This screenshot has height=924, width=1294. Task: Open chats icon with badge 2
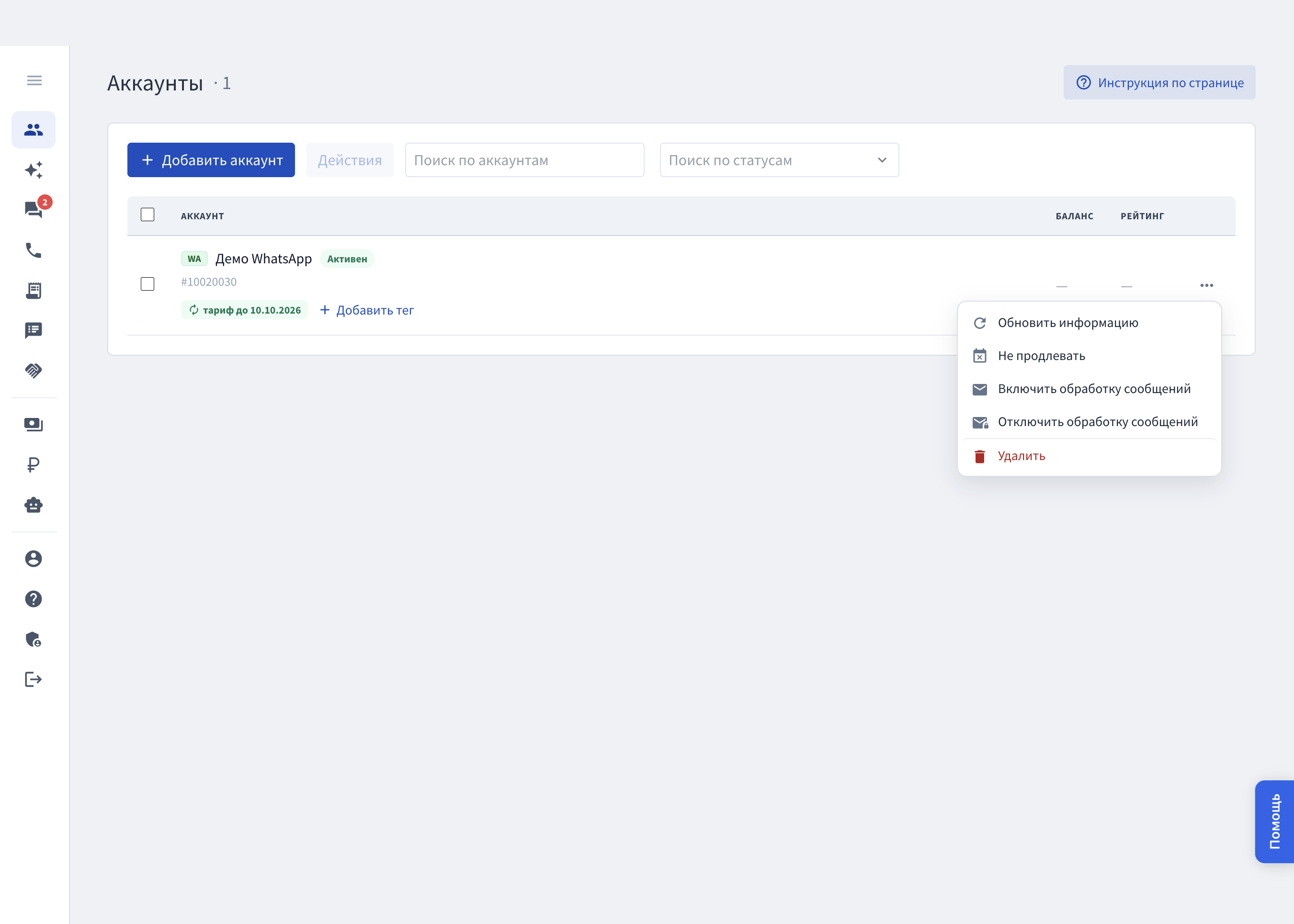coord(34,209)
